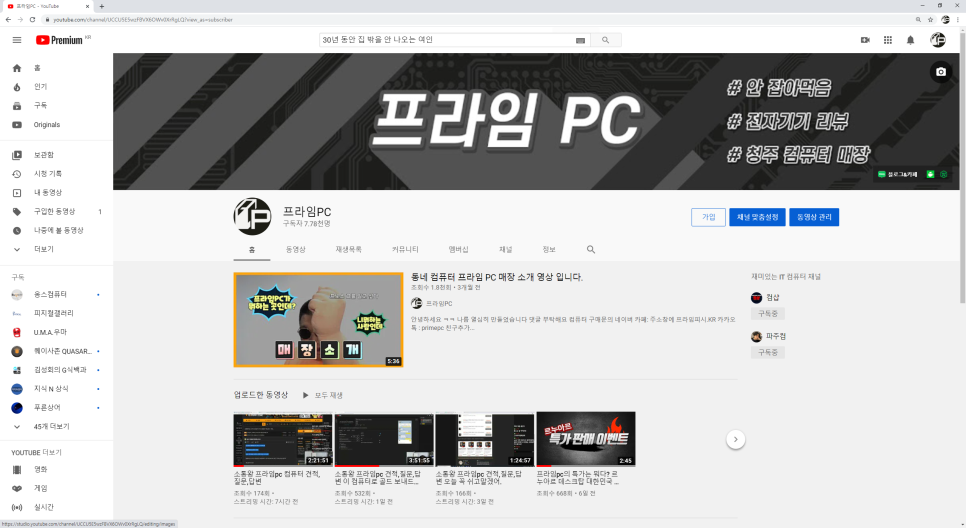Click the 동영상 관리 button
This screenshot has height=528, width=966.
(814, 217)
